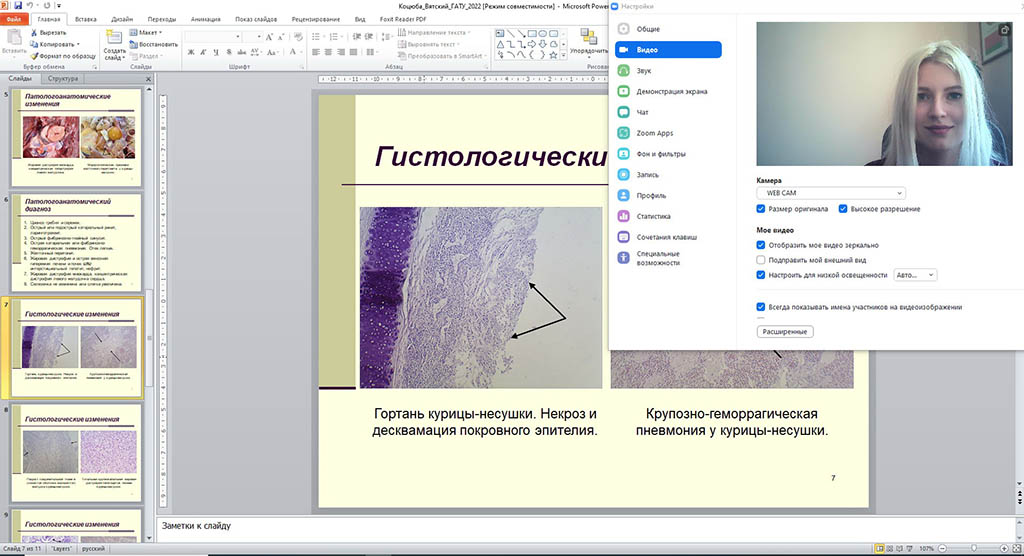Click the русский language status bar entry
The width and height of the screenshot is (1024, 556).
pos(93,549)
